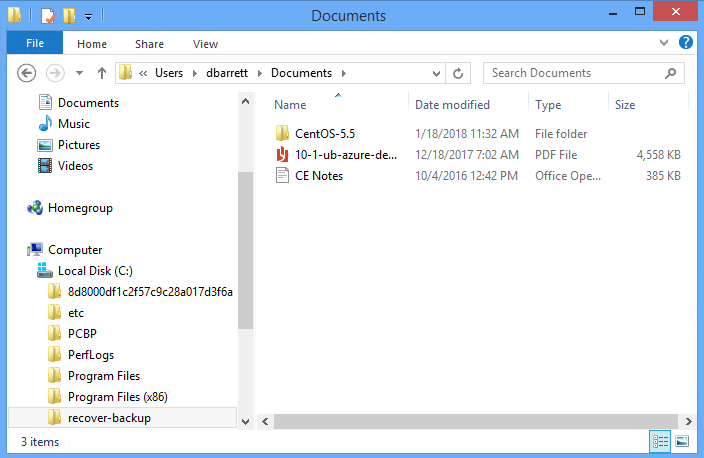
Task: Switch to large thumbnails view in status bar
Action: (682, 441)
